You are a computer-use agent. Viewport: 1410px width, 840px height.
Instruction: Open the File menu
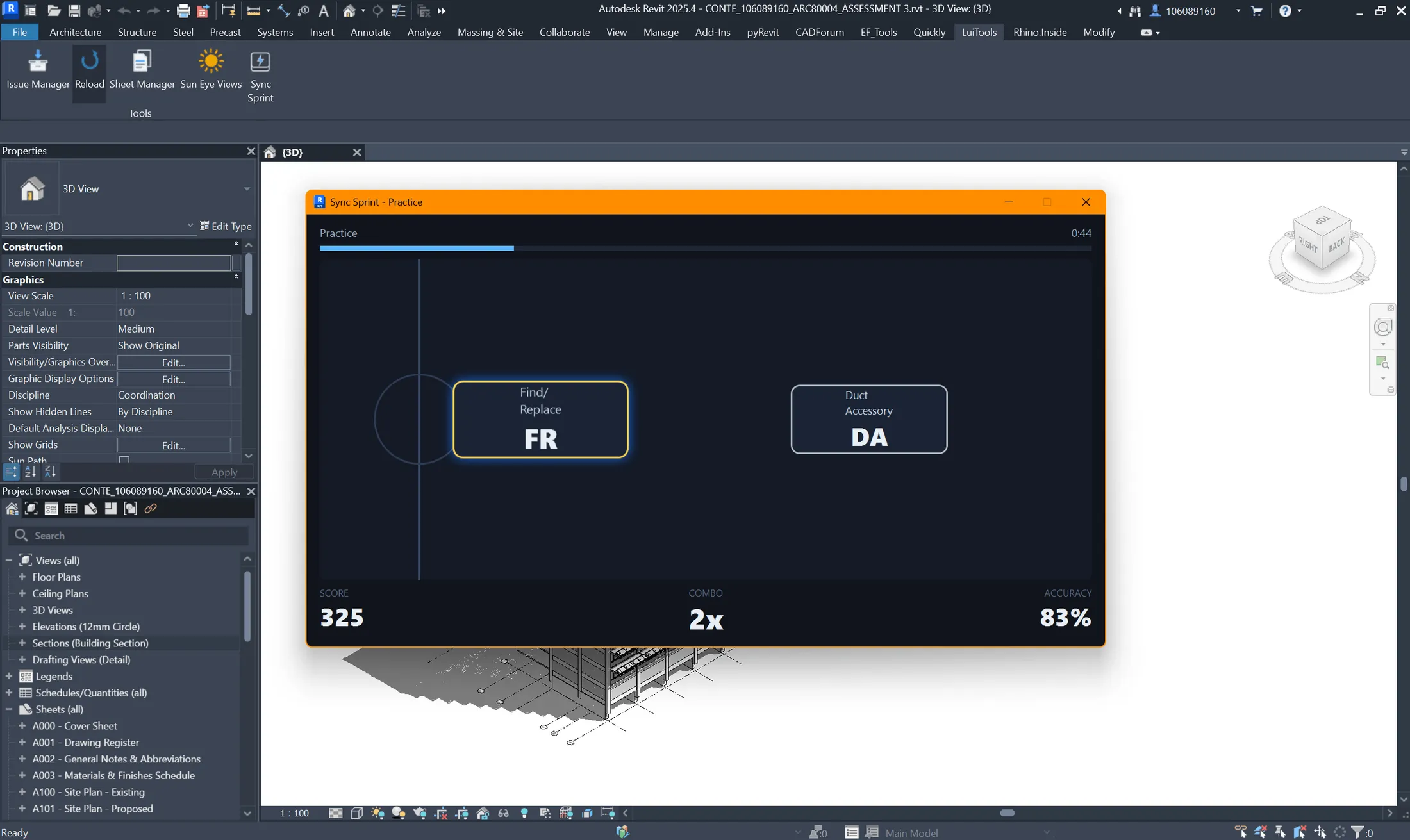pos(20,32)
